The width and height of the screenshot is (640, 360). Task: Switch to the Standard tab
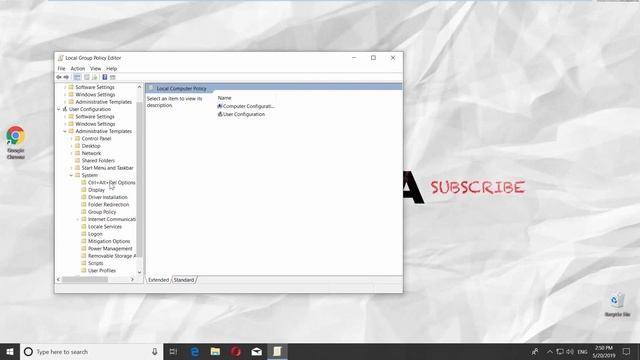tap(184, 280)
